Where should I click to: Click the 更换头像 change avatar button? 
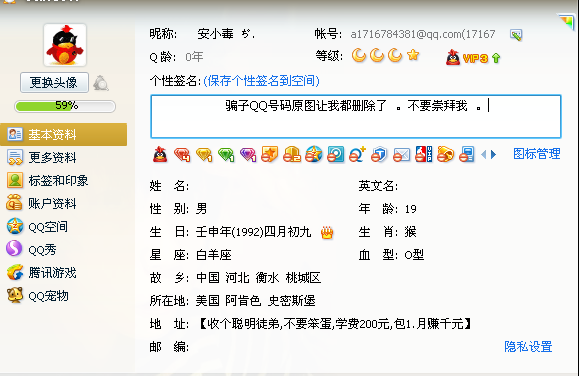click(x=54, y=82)
